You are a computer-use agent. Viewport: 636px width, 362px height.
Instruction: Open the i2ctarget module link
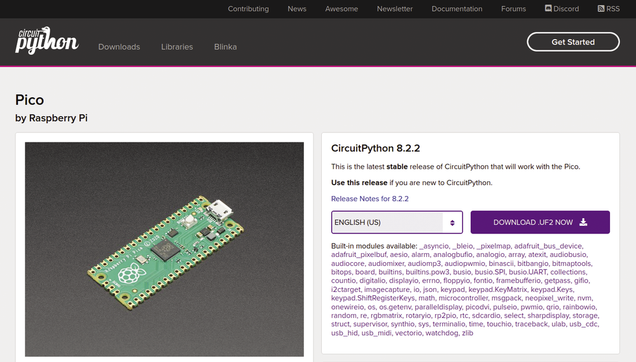pos(346,289)
